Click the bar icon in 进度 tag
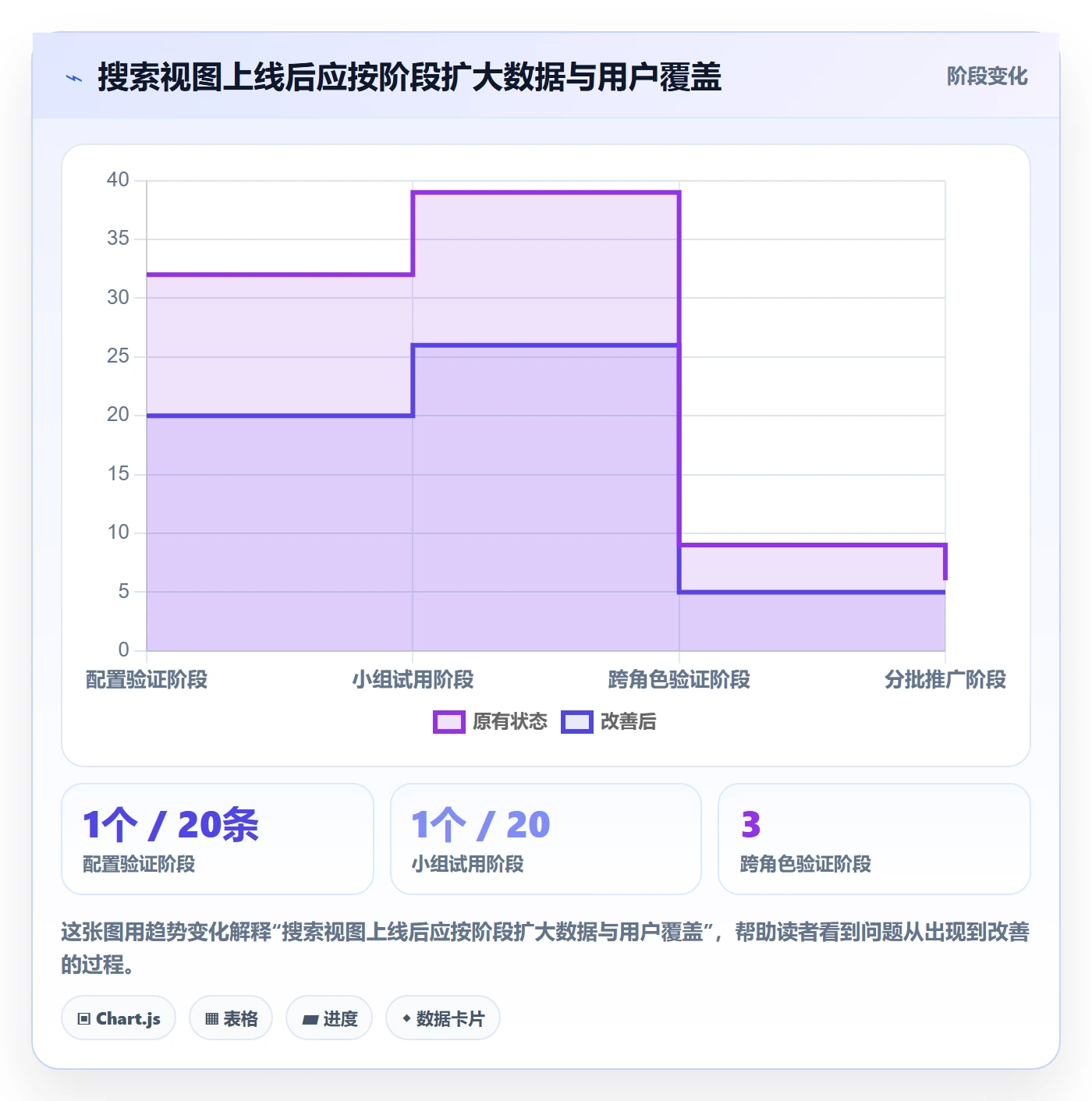This screenshot has height=1101, width=1092. point(310,1020)
